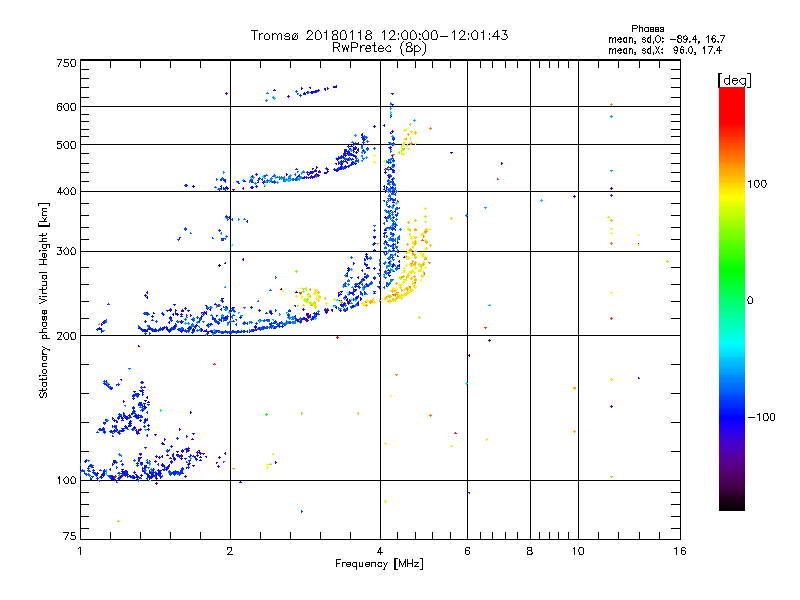Click the y-axis tick label '600'
The width and height of the screenshot is (800, 600).
point(66,107)
